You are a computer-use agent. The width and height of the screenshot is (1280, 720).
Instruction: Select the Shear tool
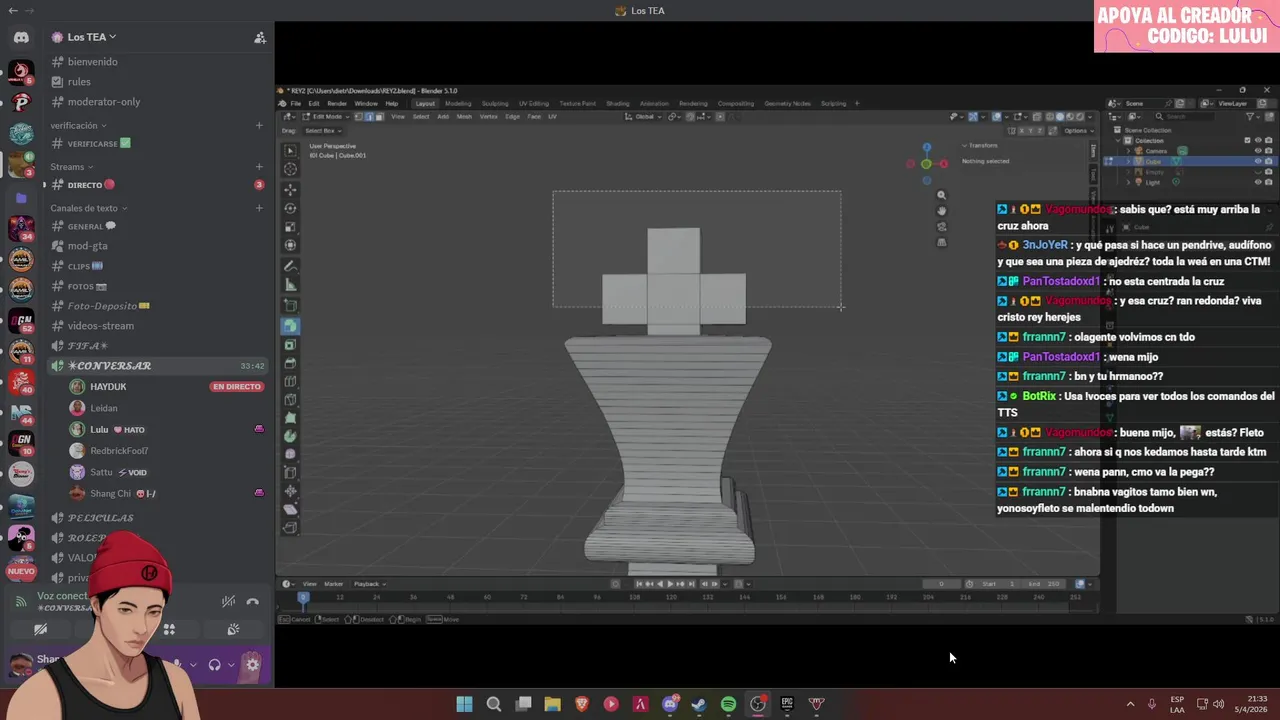pyautogui.click(x=290, y=509)
